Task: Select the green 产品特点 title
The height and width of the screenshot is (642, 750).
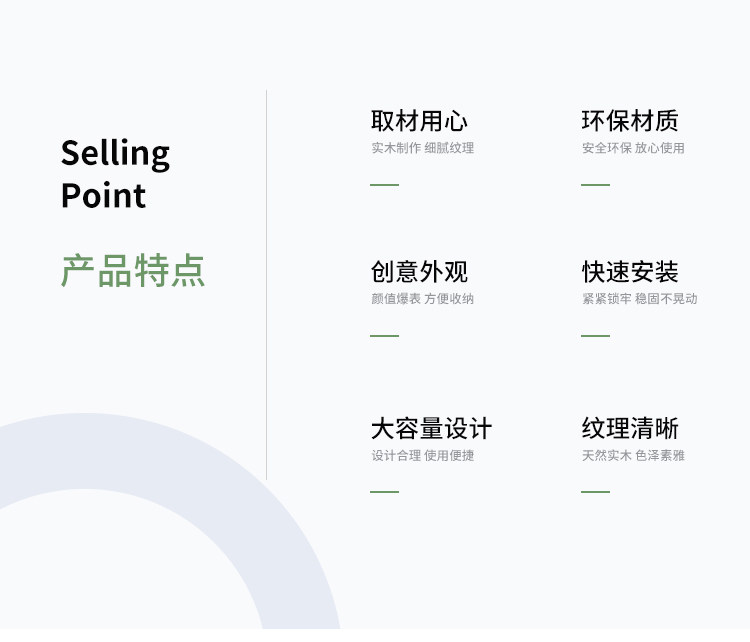Action: [133, 271]
